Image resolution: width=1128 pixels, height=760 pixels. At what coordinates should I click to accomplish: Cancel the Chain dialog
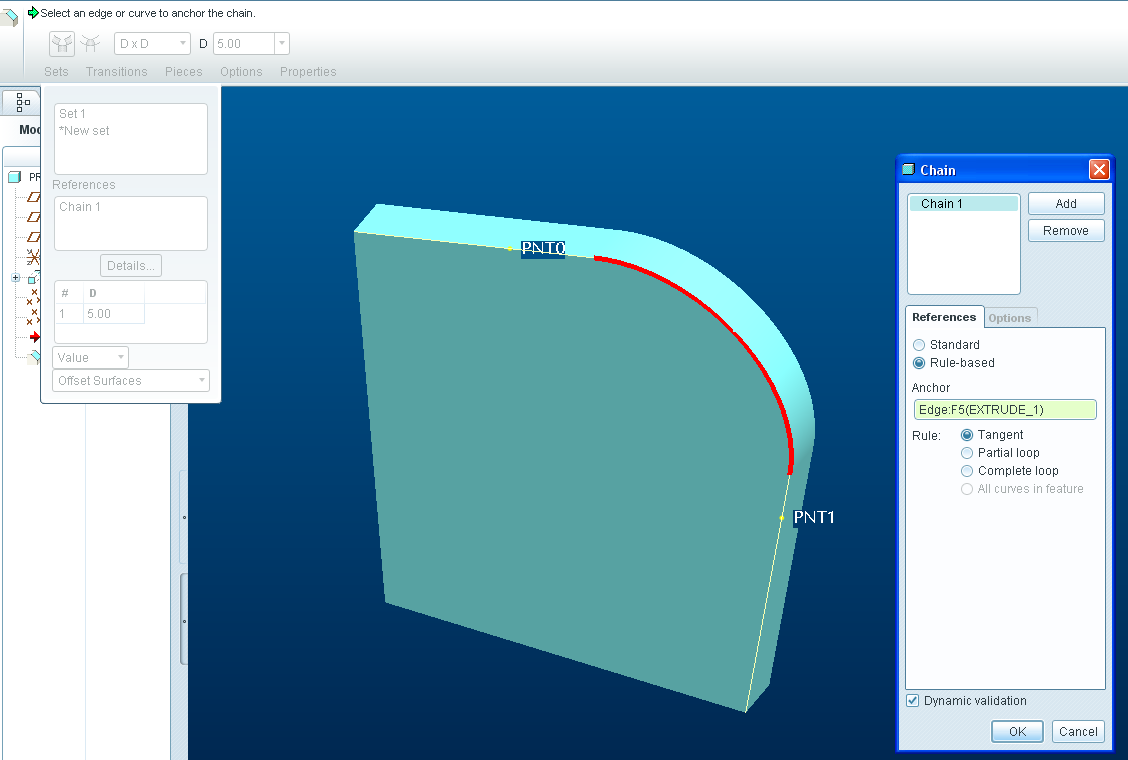tap(1078, 731)
